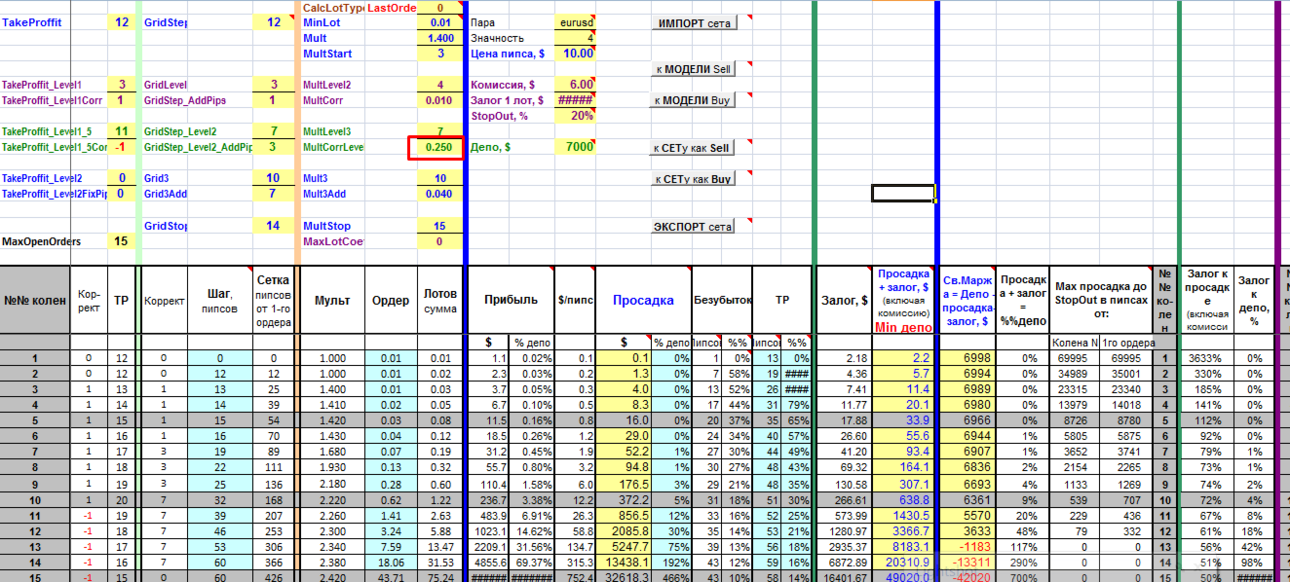This screenshot has width=1290, height=582.
Task: Click the free margin cell -13311
Action: coord(969,562)
